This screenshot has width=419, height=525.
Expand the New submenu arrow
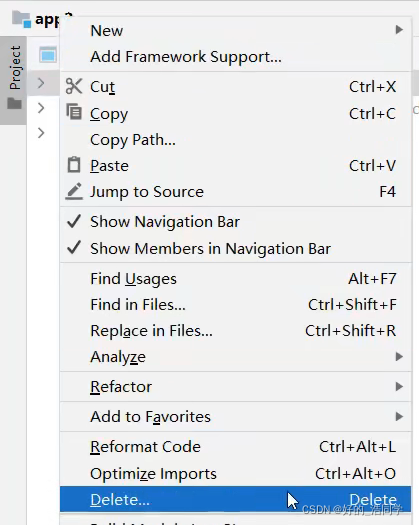click(x=399, y=30)
